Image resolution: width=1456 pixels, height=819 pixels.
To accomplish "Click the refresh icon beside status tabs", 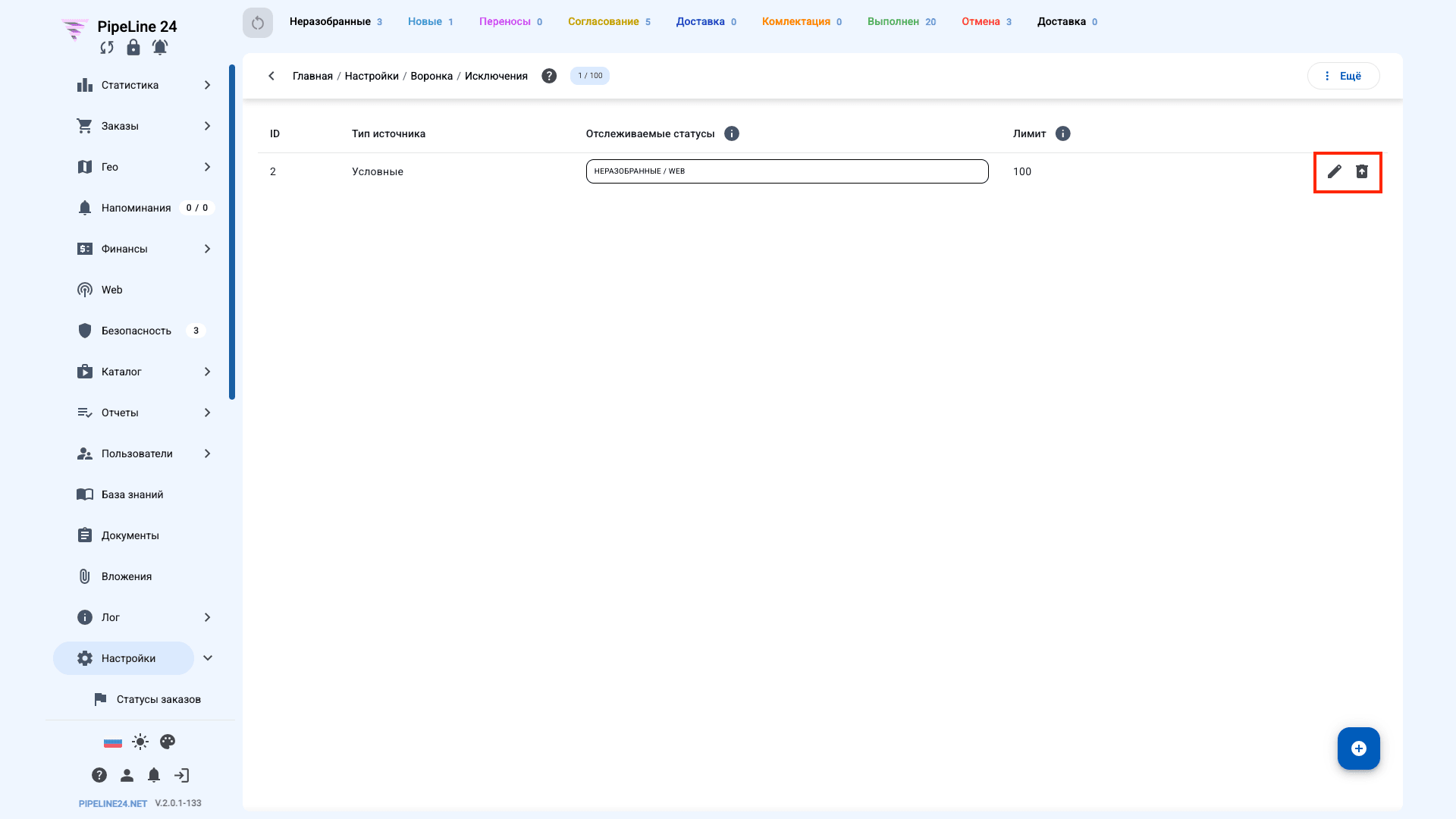I will pos(258,23).
